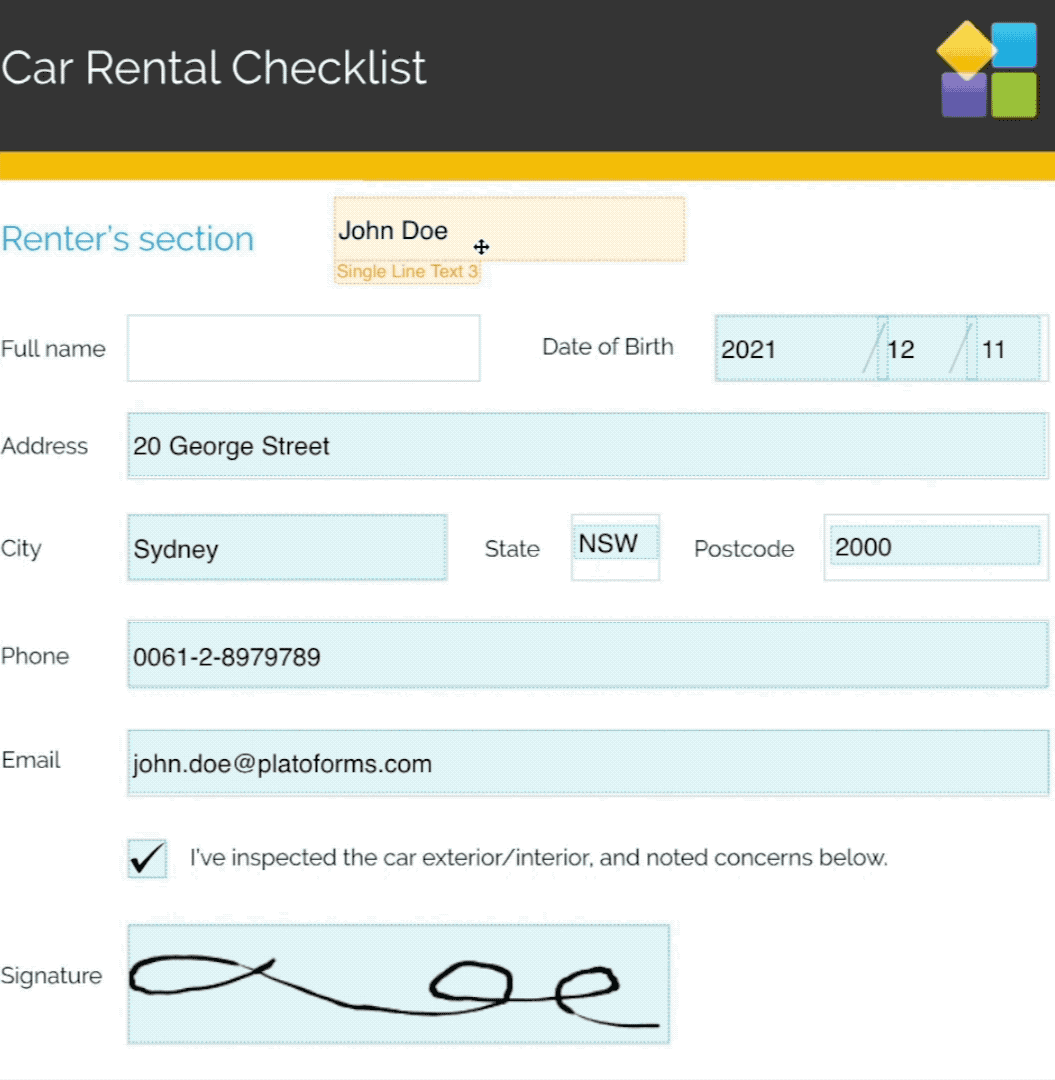1055x1080 pixels.
Task: Click the "Renter's section" heading
Action: pos(128,239)
